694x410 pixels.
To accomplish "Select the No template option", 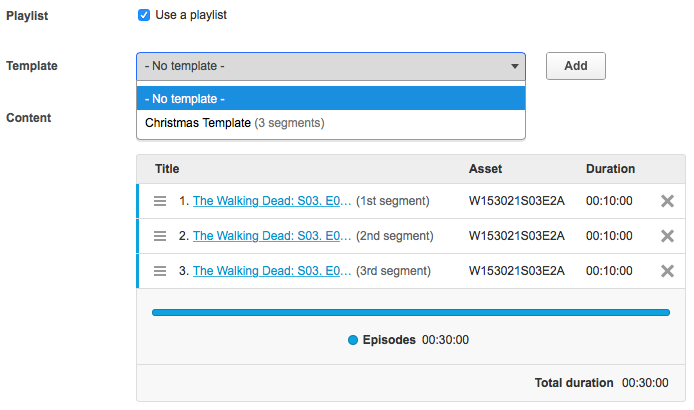I will (x=331, y=99).
